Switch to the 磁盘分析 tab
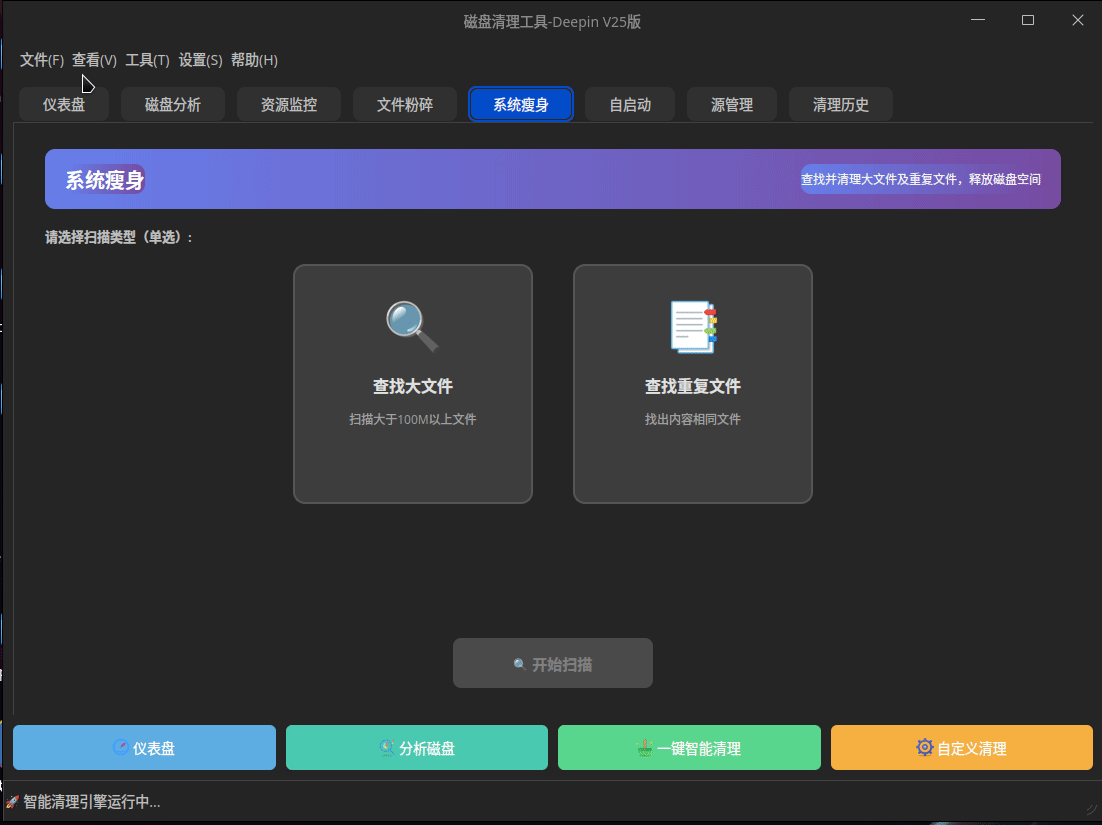Image resolution: width=1102 pixels, height=825 pixels. [x=173, y=105]
